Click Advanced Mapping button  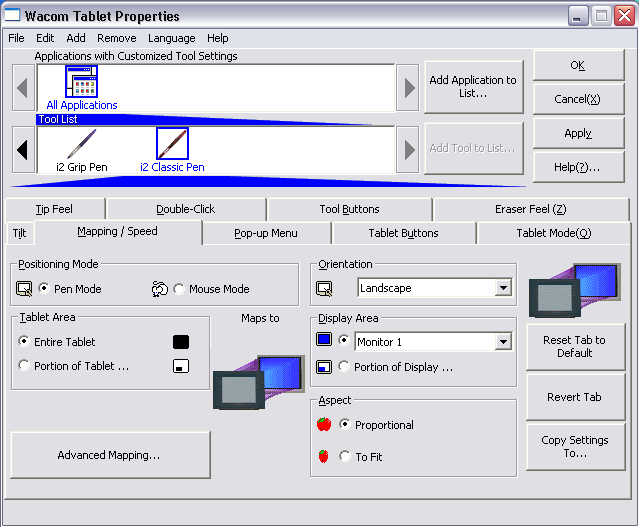[x=110, y=455]
